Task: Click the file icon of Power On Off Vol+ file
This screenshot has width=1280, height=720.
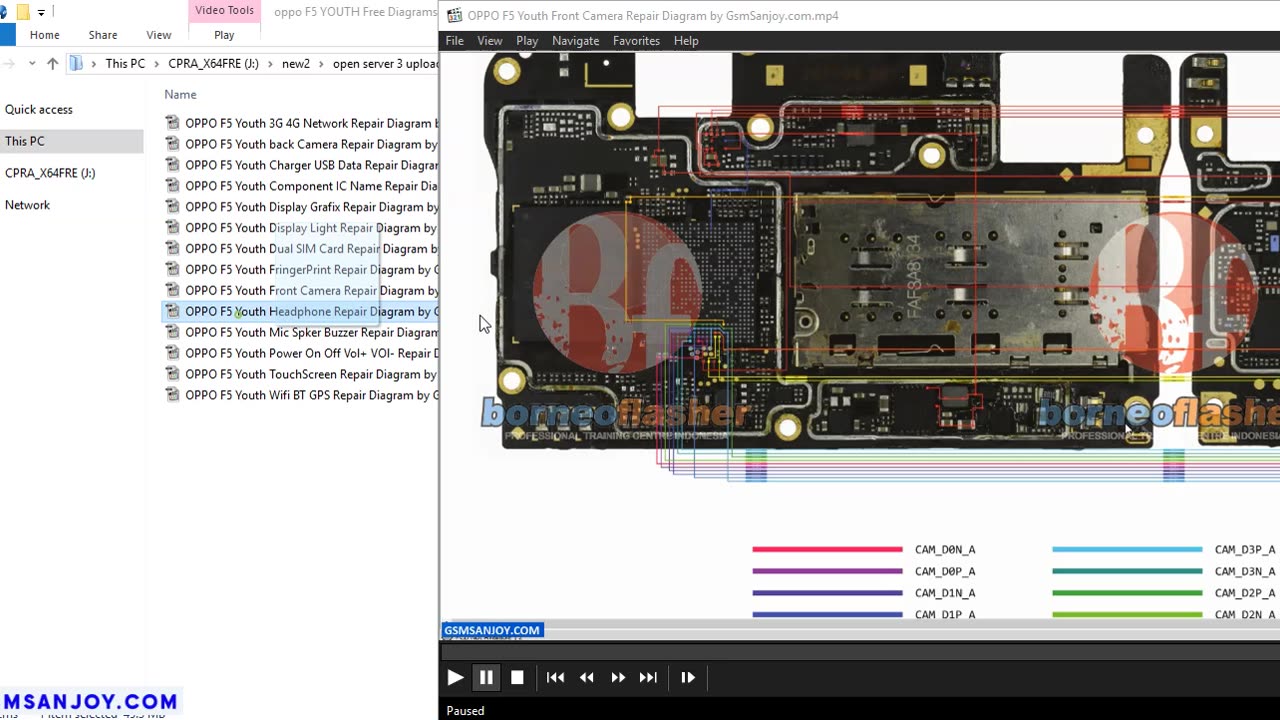Action: click(x=173, y=353)
